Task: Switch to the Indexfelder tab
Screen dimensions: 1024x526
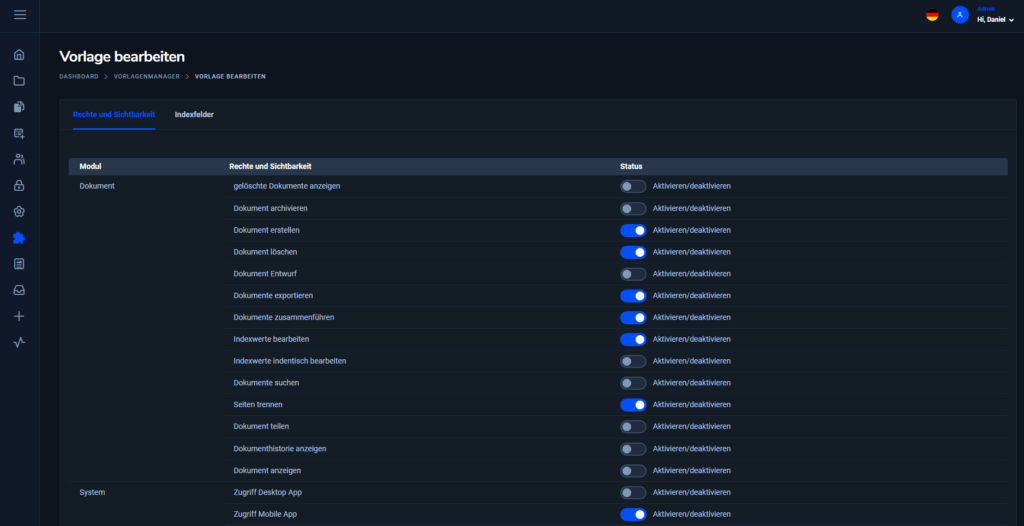Action: [194, 114]
